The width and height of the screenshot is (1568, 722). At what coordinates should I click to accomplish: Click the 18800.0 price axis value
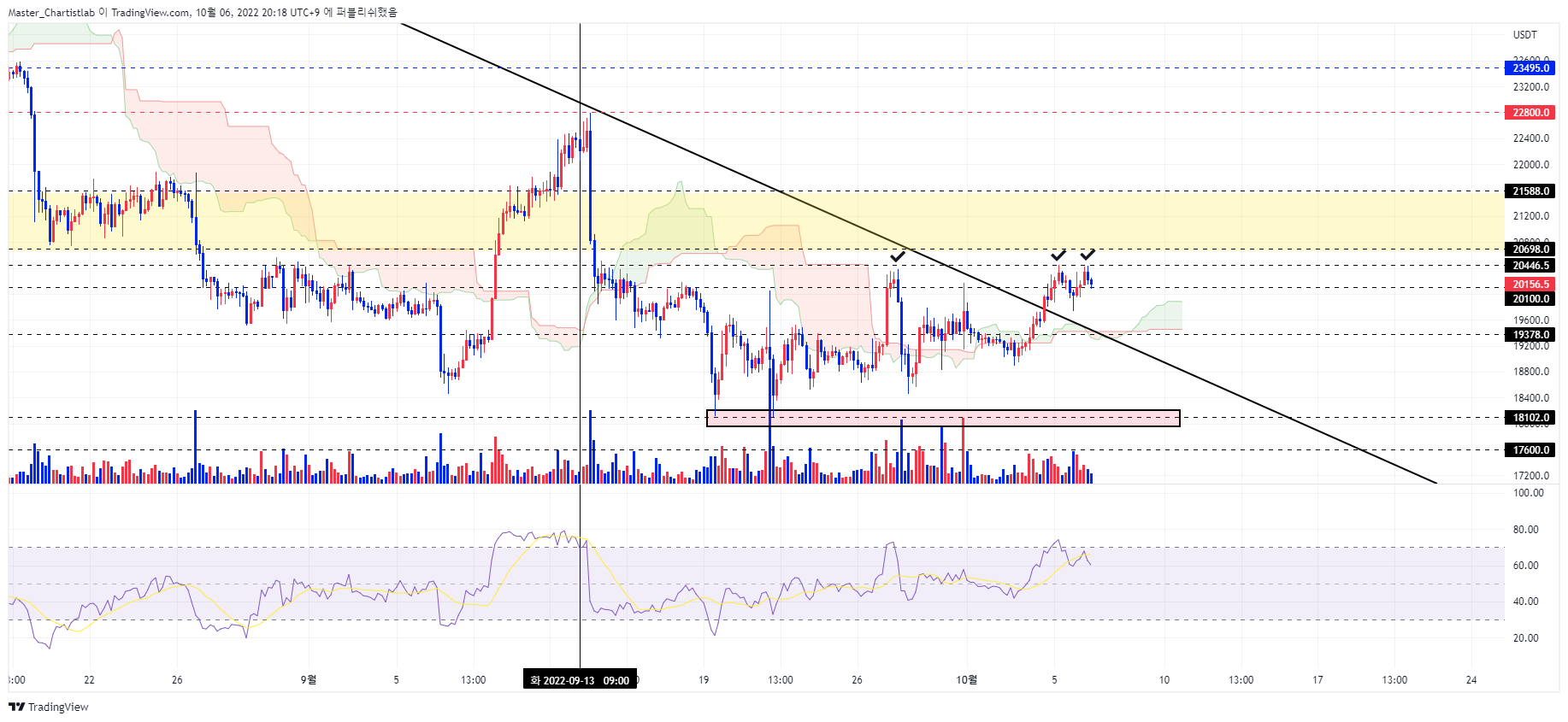pos(1531,372)
